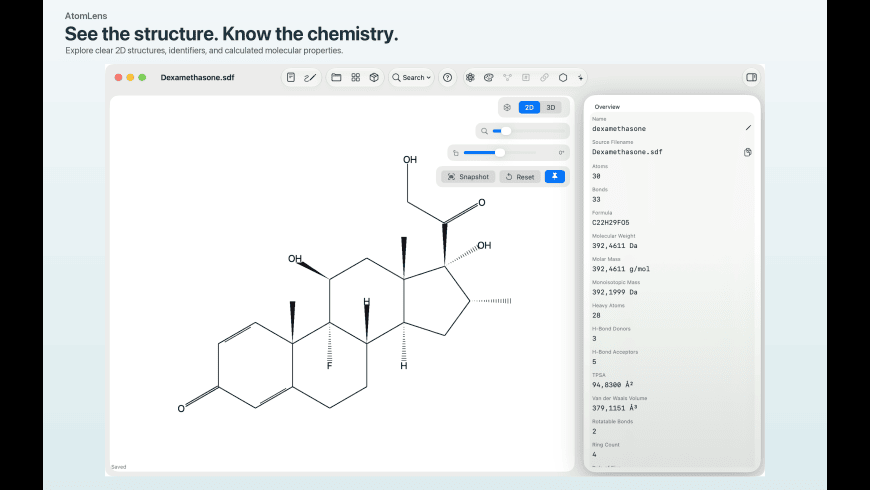Click the chain link icon
Viewport: 870px width, 490px height.
544,78
